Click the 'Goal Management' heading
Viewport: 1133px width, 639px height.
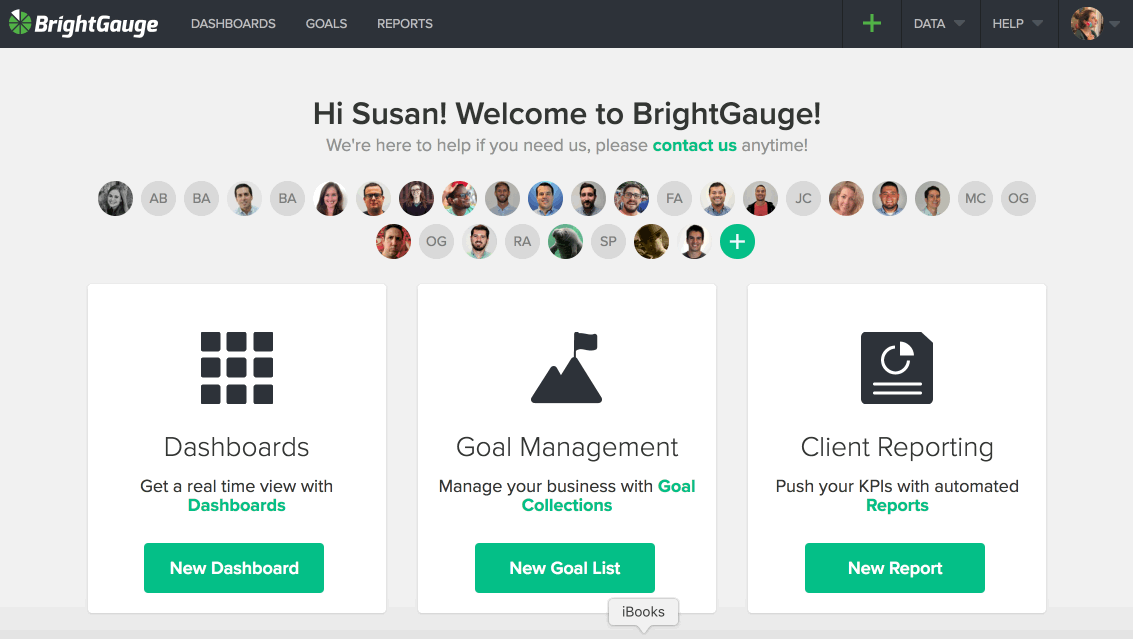[x=567, y=447]
